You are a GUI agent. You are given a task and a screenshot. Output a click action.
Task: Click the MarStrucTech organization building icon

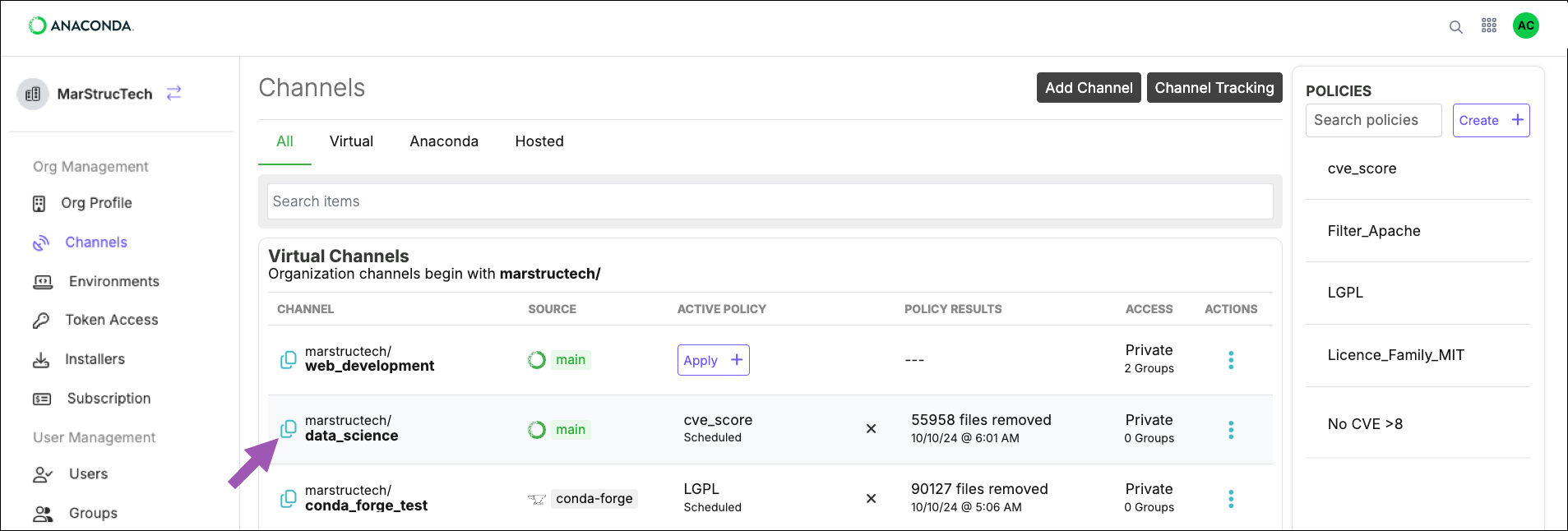[33, 94]
